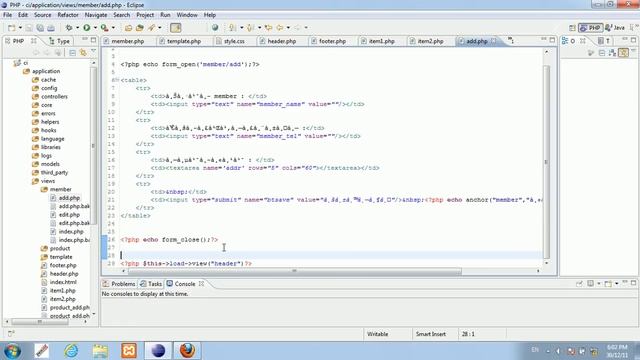640x360 pixels.
Task: Click Collapse All in PHP Explorer
Action: (72, 53)
